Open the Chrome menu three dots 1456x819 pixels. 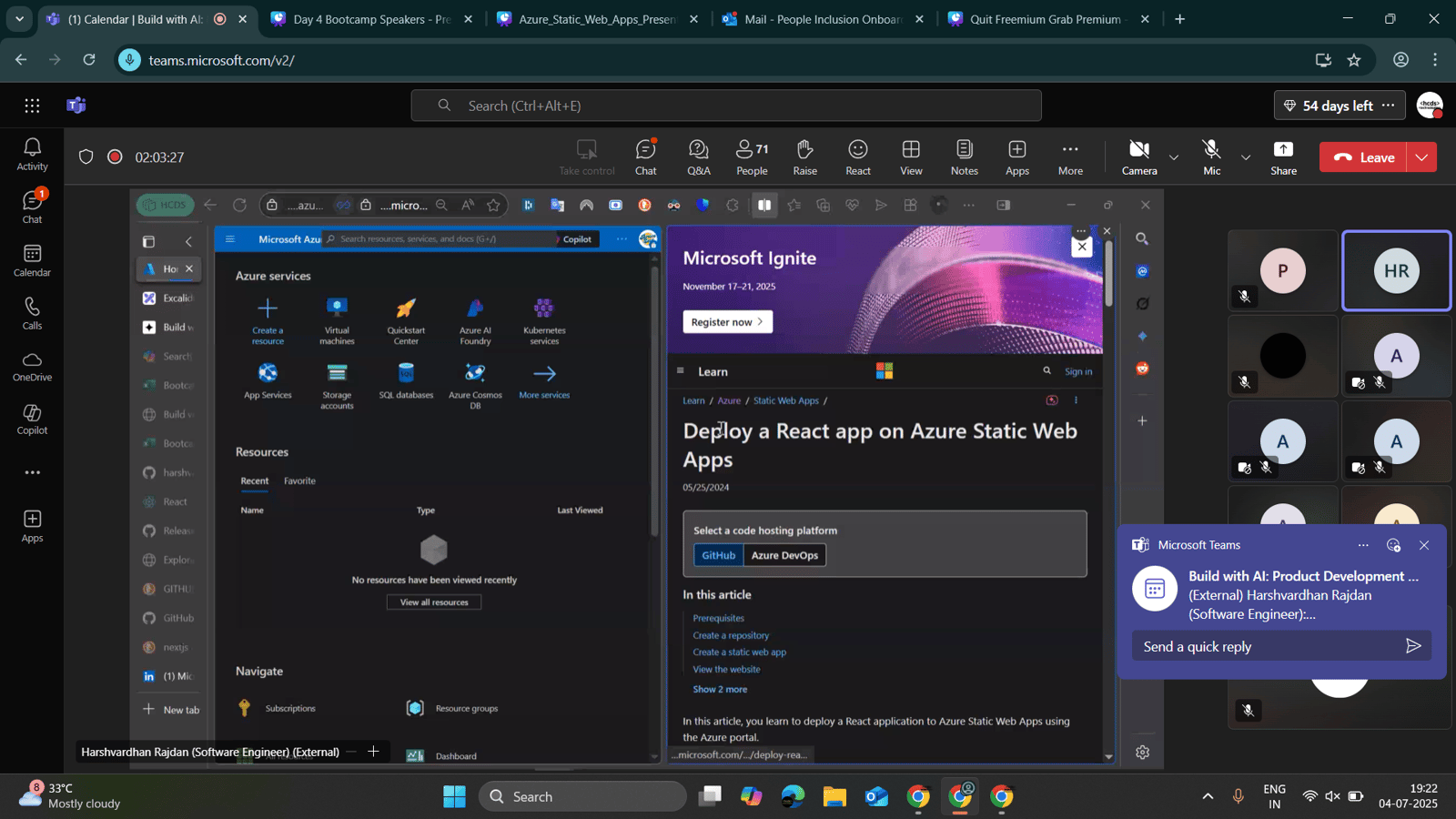click(x=1435, y=60)
